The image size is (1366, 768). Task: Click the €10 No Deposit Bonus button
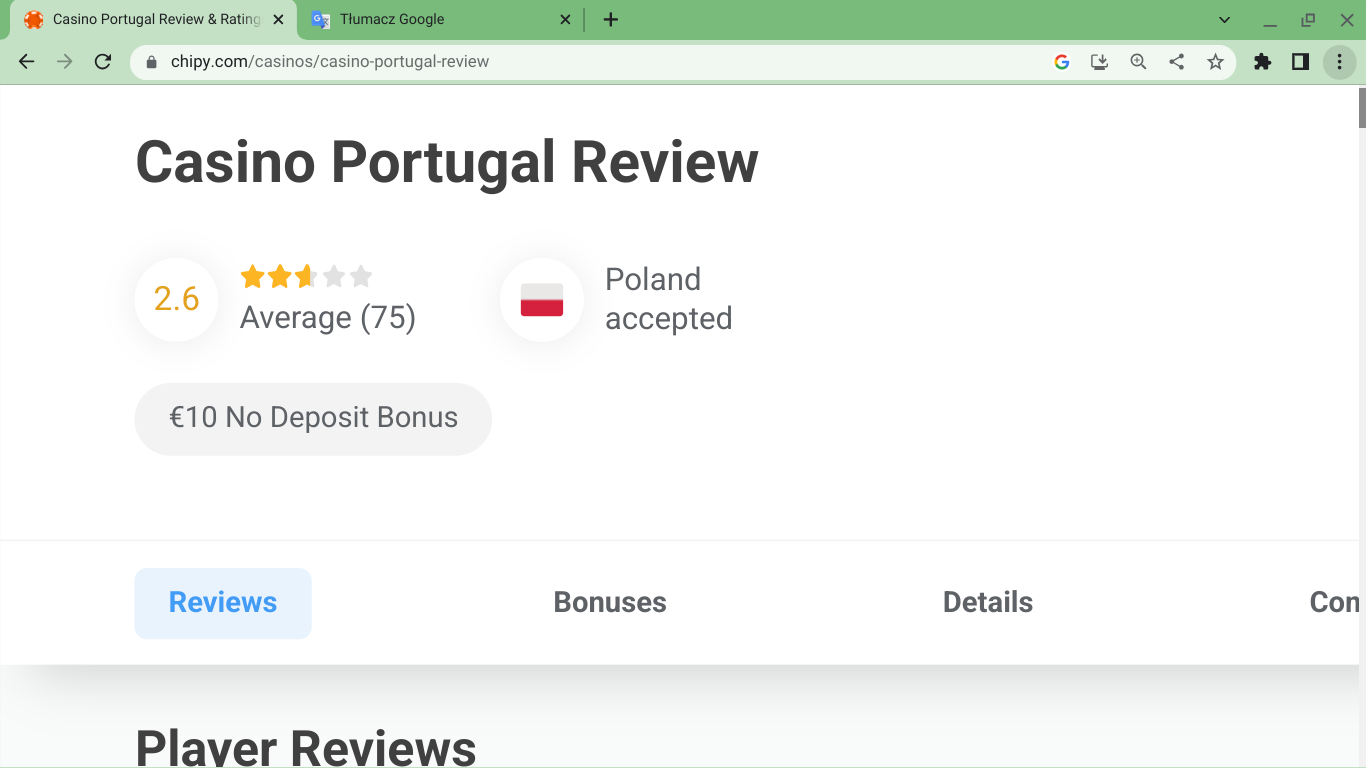(x=313, y=418)
